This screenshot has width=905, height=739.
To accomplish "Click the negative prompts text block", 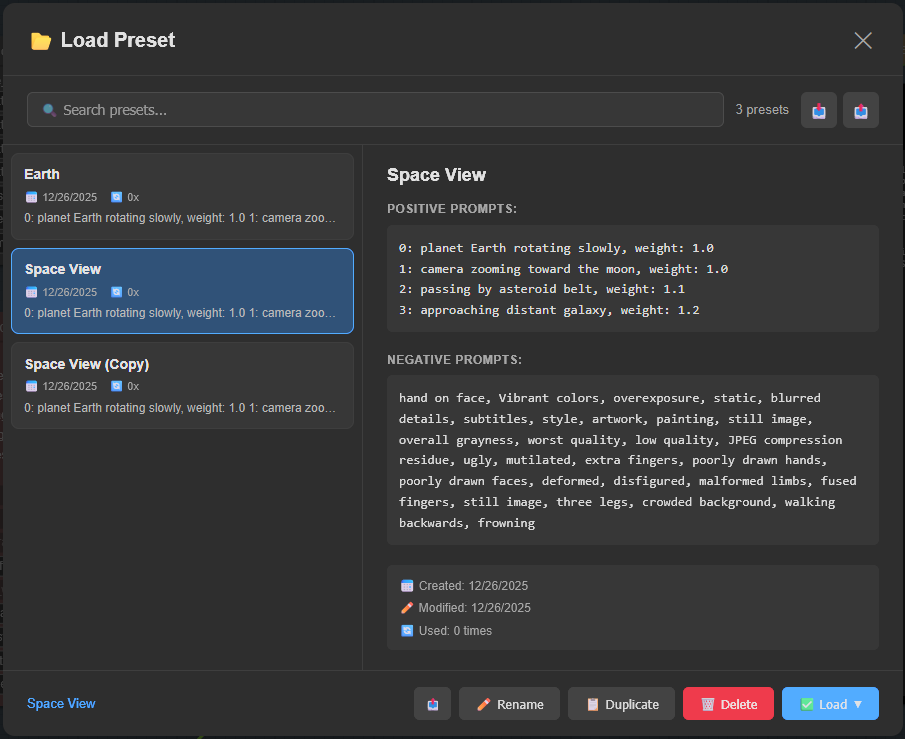I will point(633,460).
